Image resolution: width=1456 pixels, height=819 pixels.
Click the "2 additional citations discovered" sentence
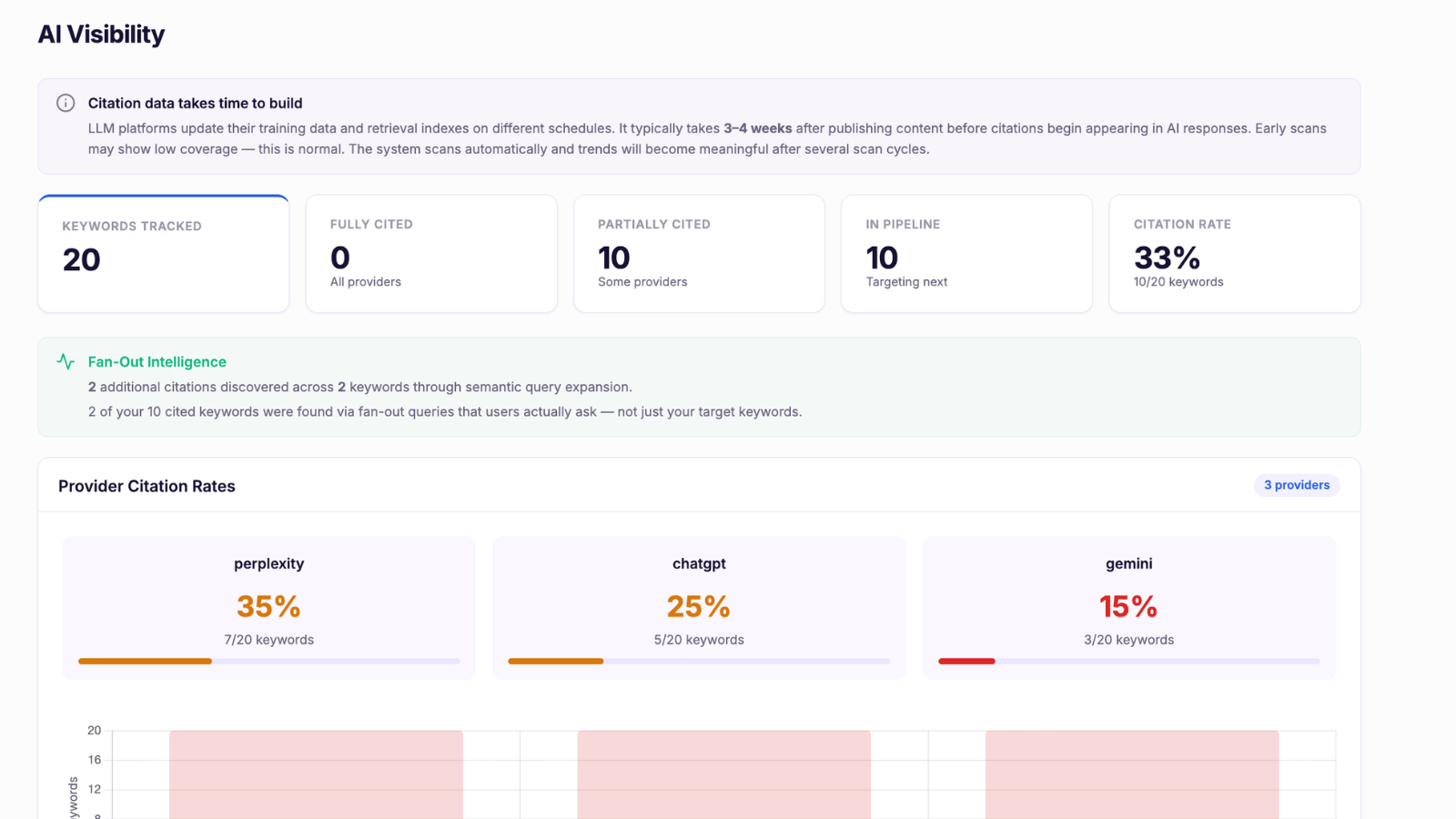(x=360, y=387)
